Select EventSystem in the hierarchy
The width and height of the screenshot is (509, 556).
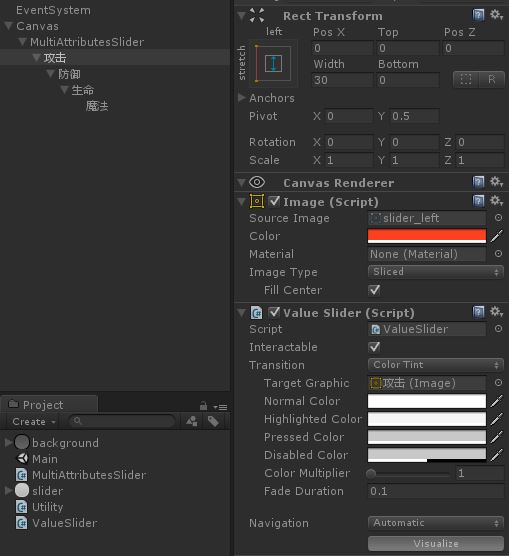coord(53,10)
